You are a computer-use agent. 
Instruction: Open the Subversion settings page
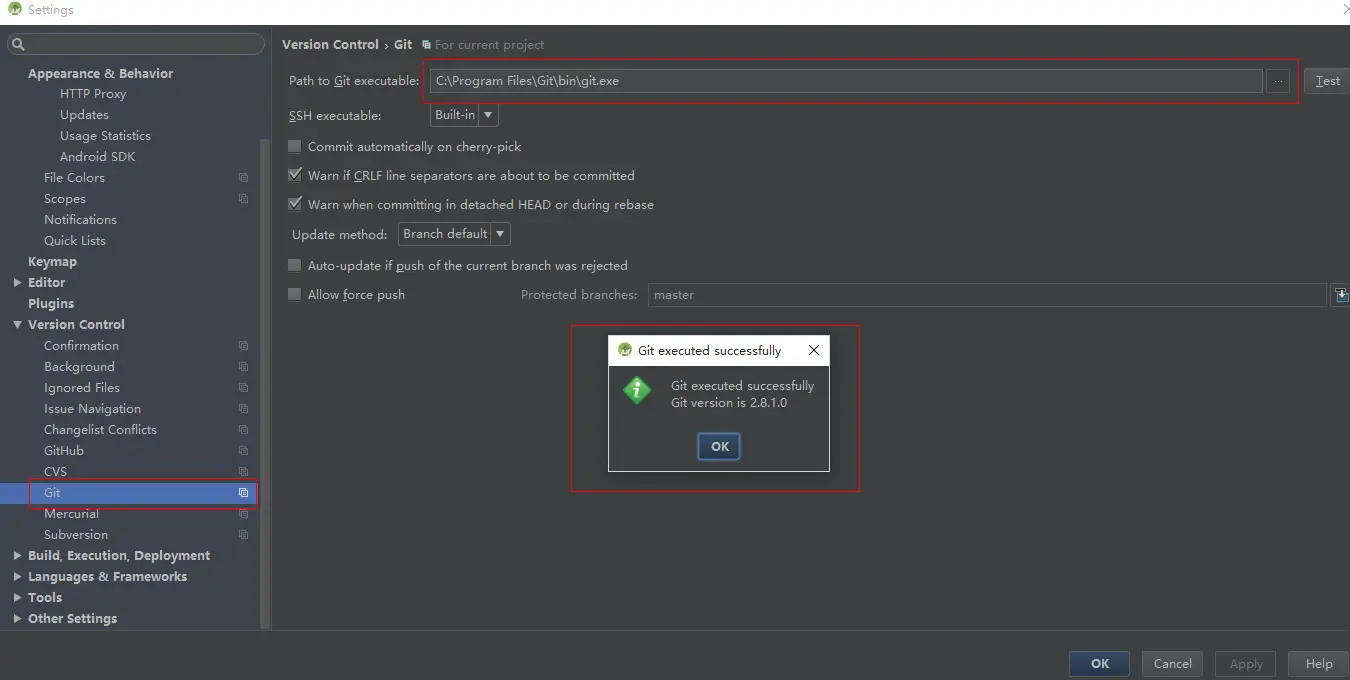pos(76,535)
